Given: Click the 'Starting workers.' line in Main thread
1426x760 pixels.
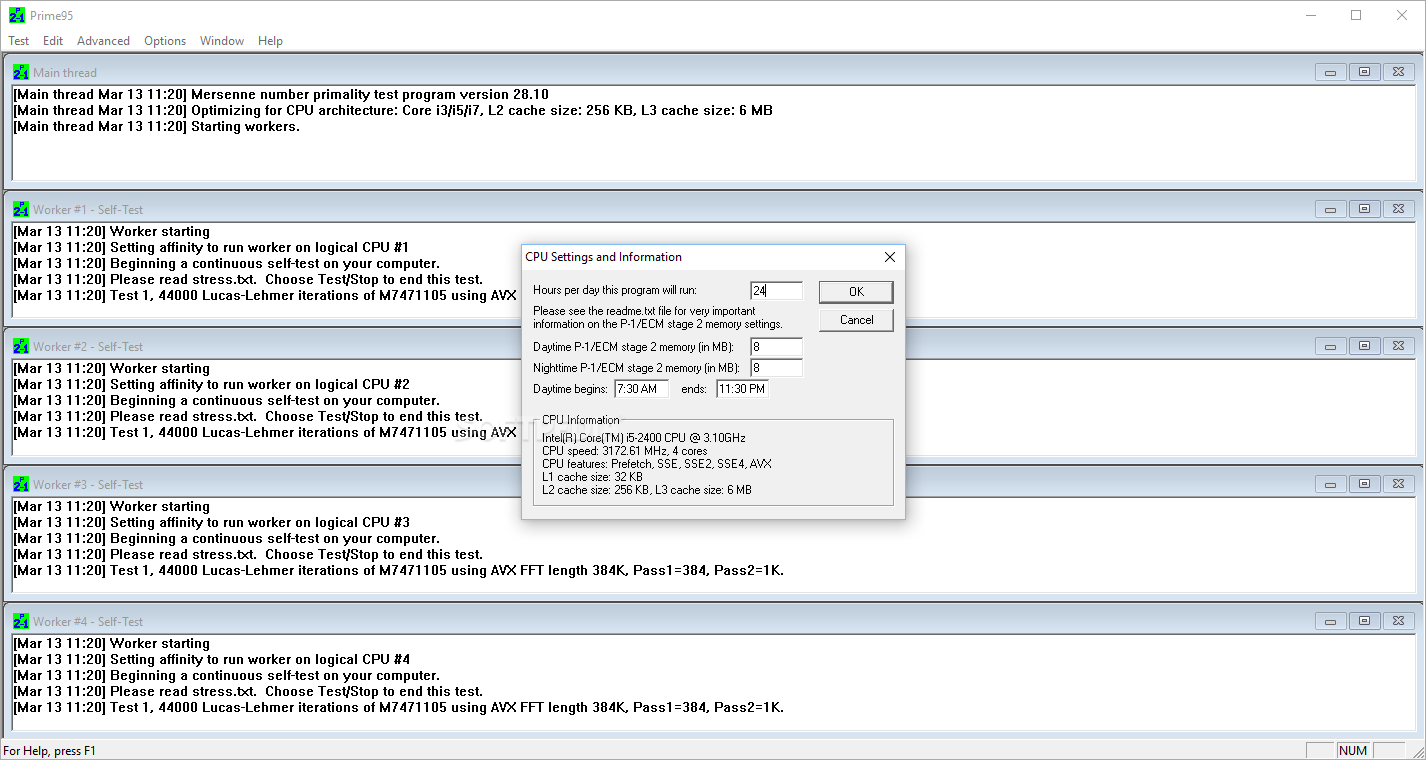Looking at the screenshot, I should click(x=157, y=127).
